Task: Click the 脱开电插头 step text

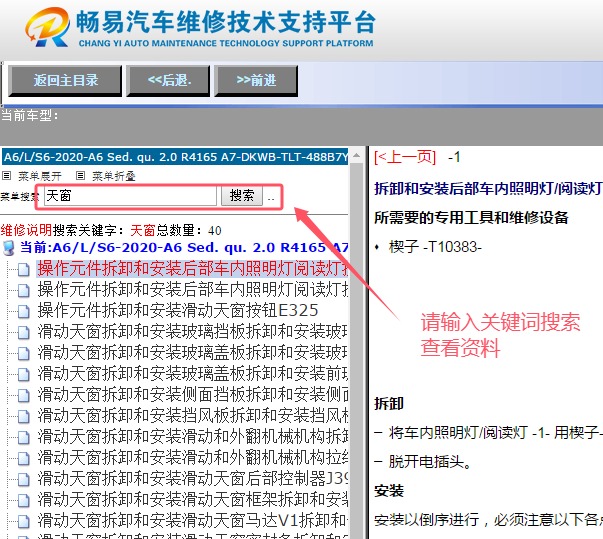Action: click(x=430, y=461)
